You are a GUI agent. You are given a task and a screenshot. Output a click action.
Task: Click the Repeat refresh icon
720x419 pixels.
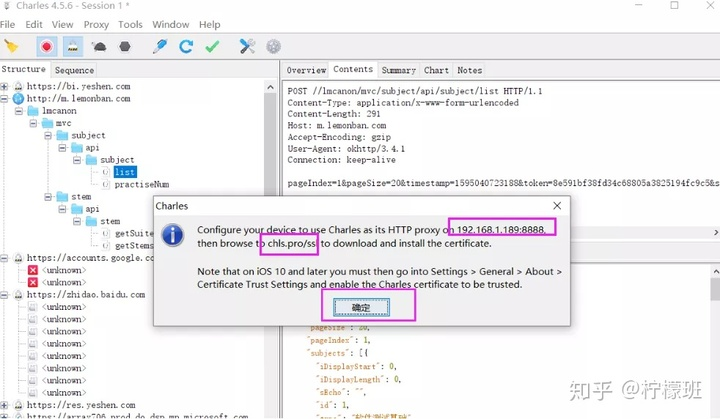(186, 46)
